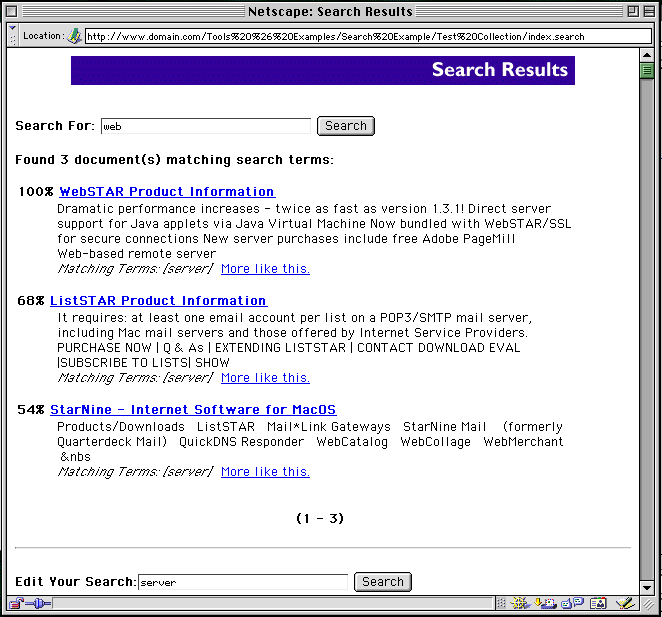
Task: Collapse the location toolbar with triangle
Action: [12, 28]
